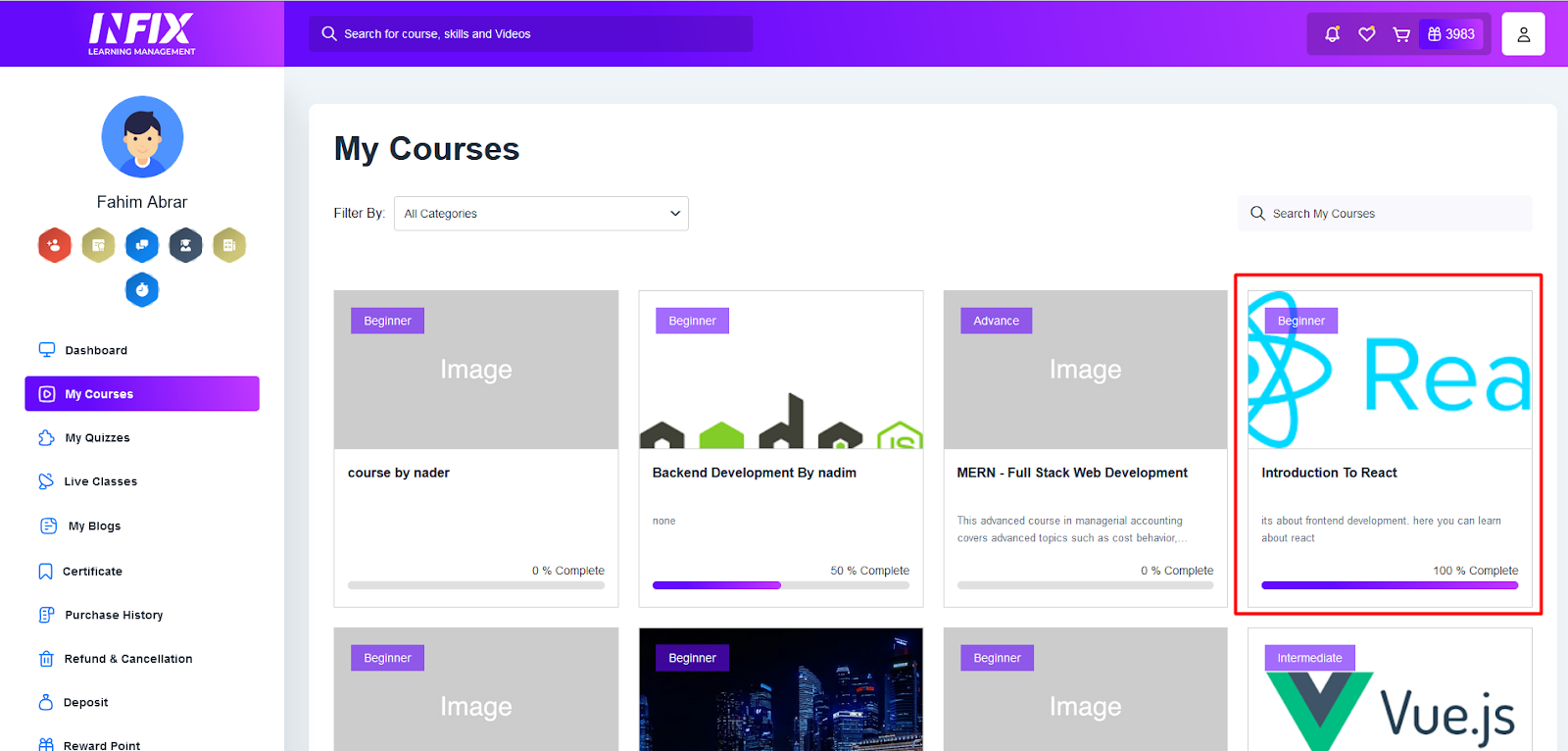Click the blue chat badge icon
The image size is (1568, 751).
coord(142,245)
